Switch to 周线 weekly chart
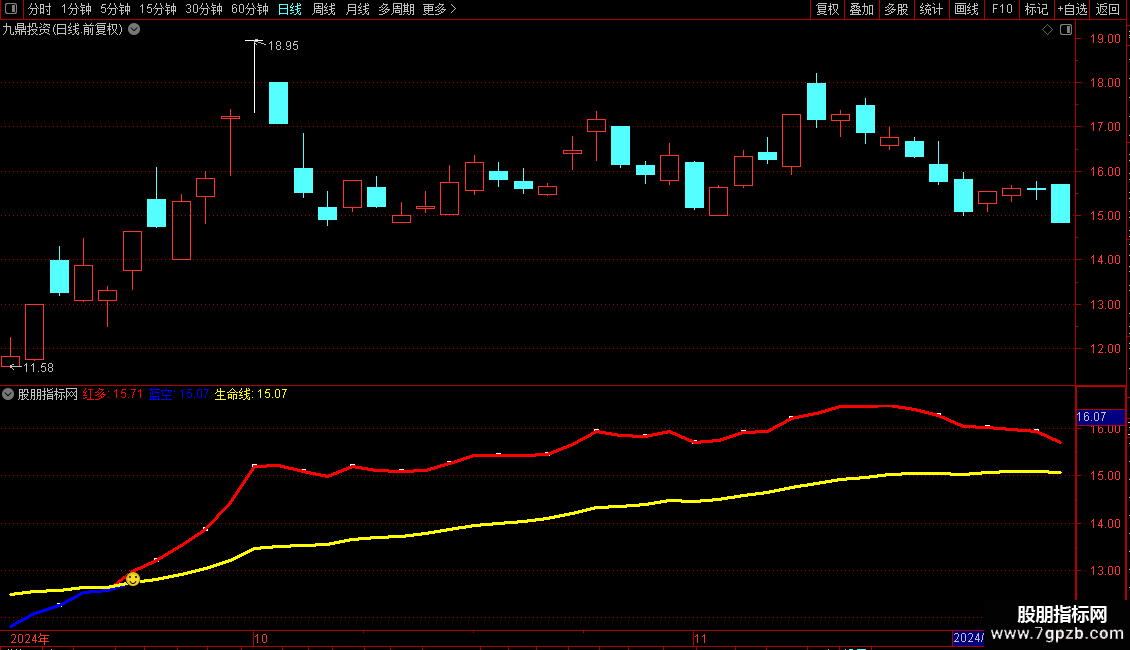1130x650 pixels. [x=324, y=9]
